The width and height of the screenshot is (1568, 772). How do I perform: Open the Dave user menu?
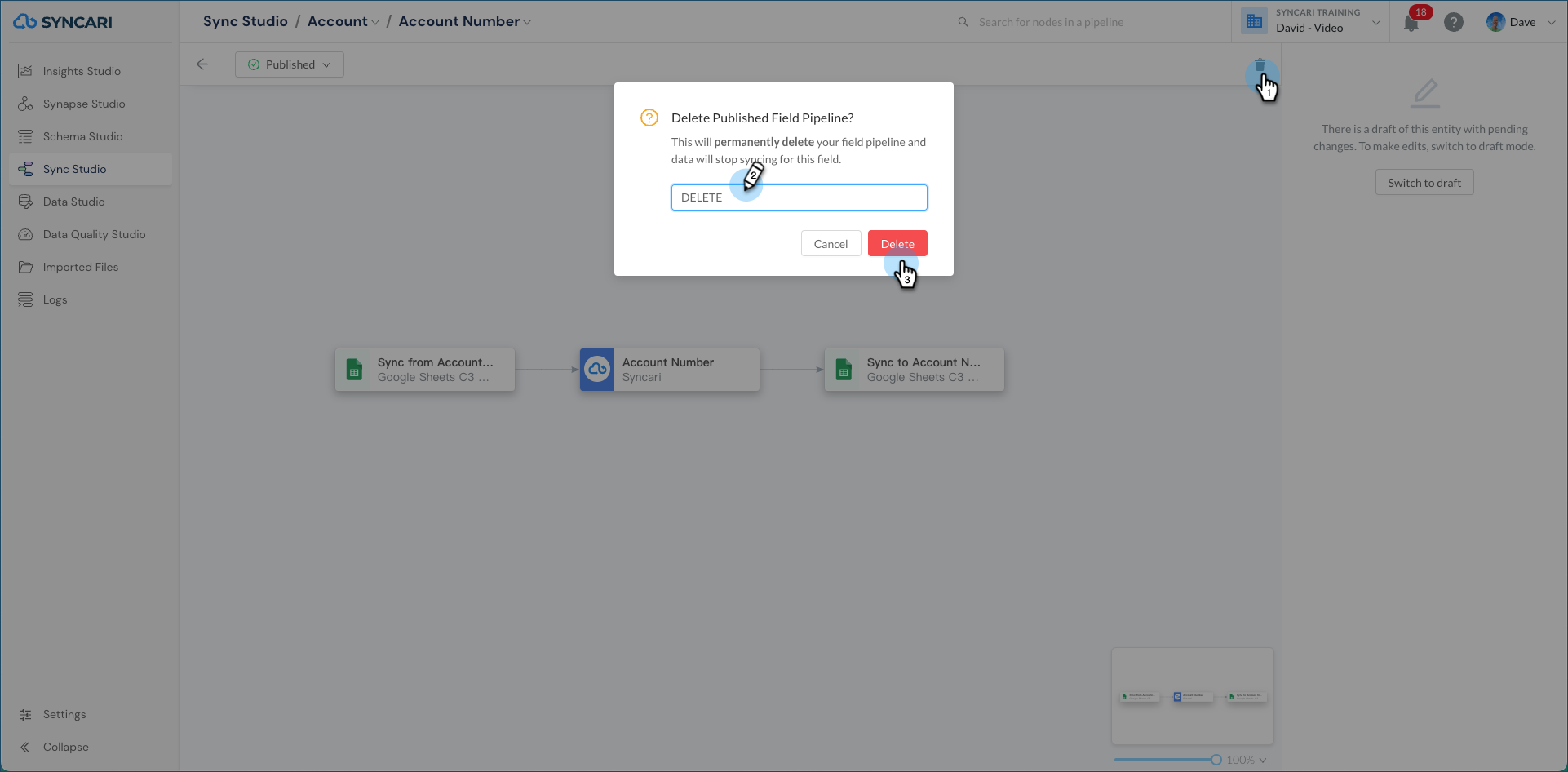(1521, 22)
